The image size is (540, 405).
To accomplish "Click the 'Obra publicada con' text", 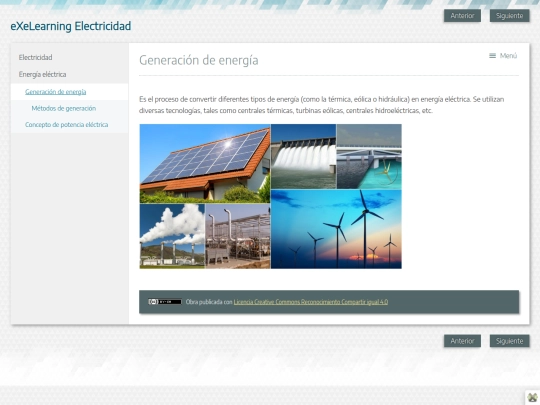I will click(209, 302).
